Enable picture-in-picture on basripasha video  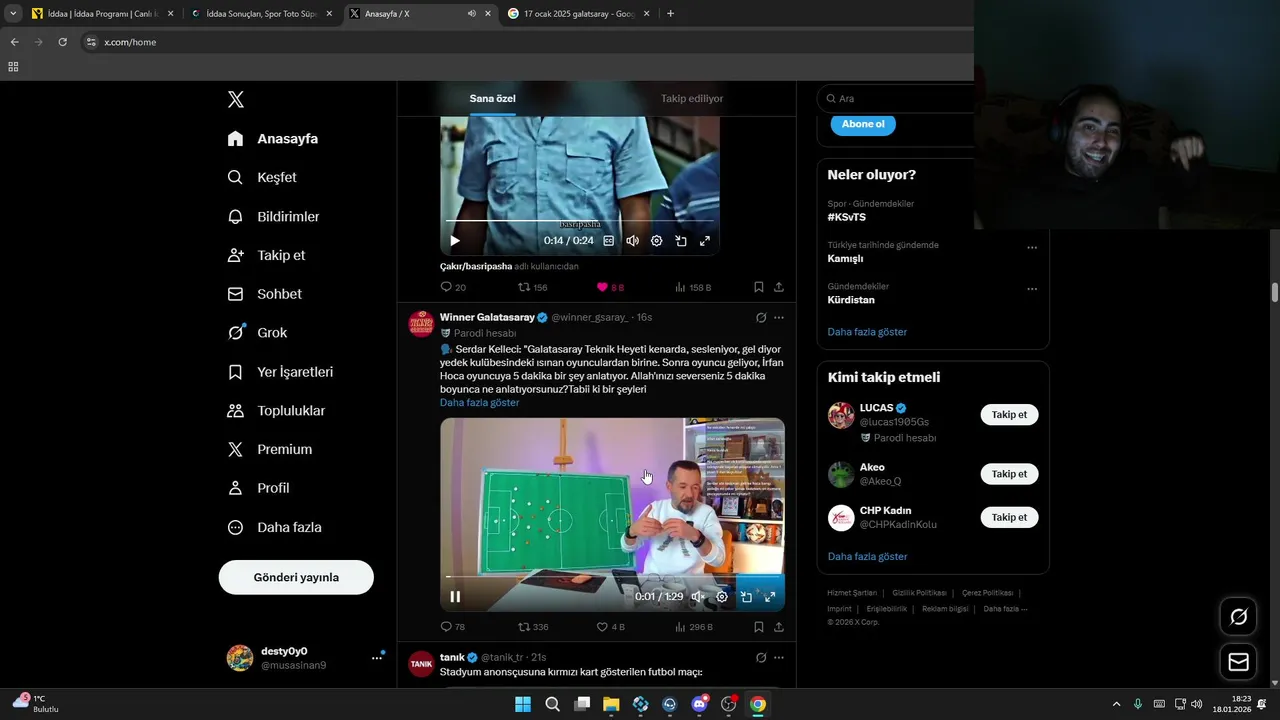pos(681,241)
